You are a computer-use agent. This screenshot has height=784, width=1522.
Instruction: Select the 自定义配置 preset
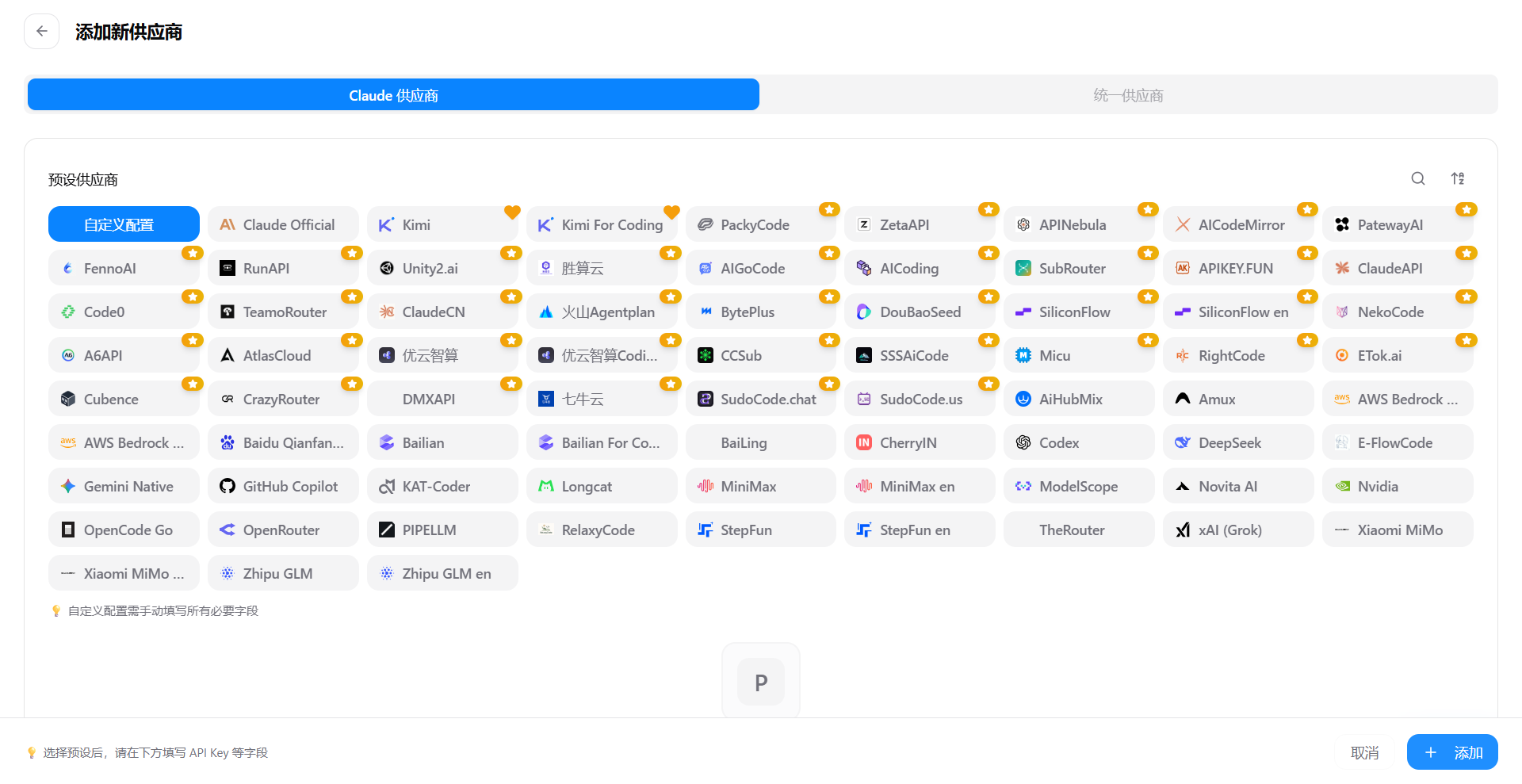tap(124, 224)
